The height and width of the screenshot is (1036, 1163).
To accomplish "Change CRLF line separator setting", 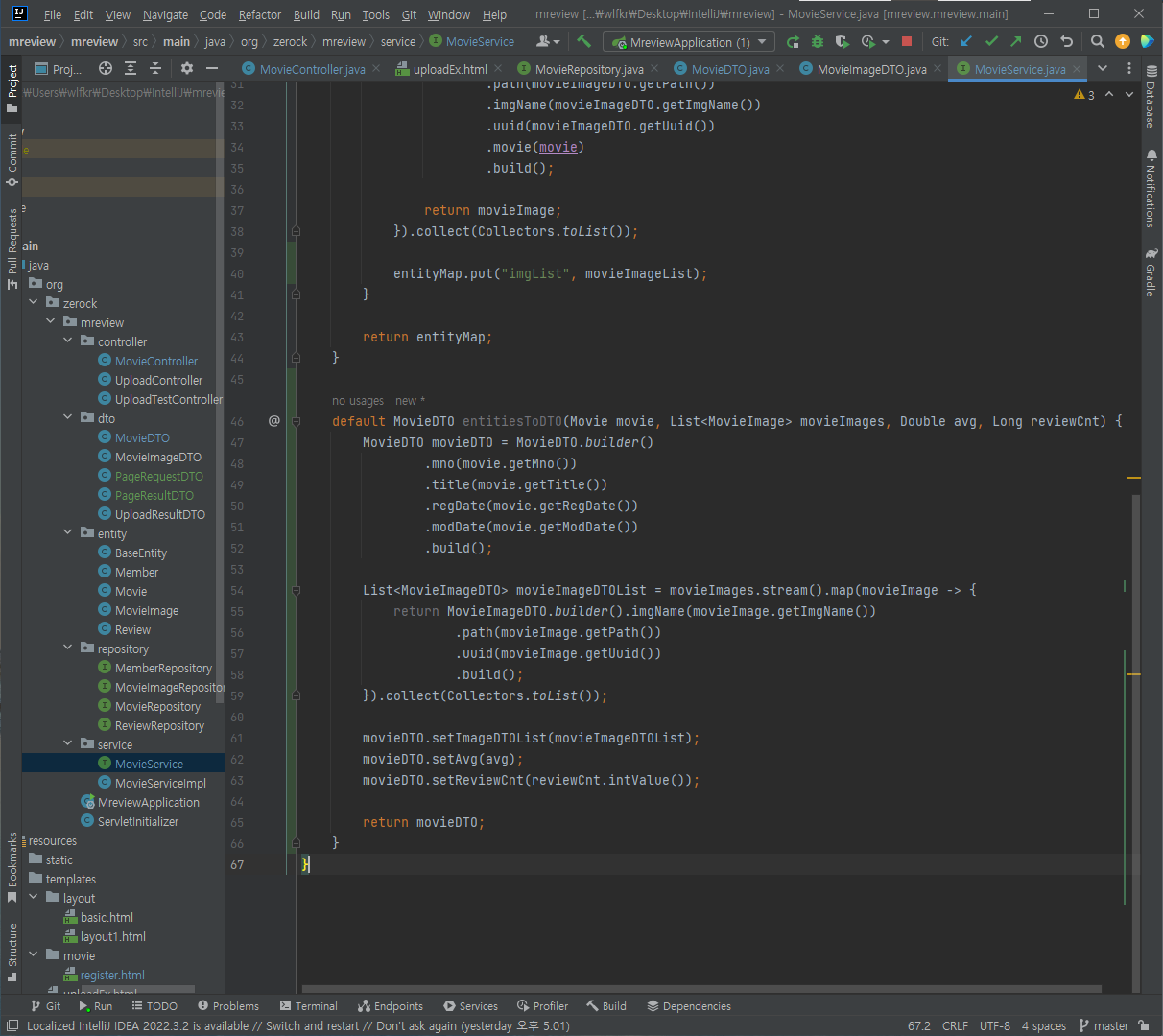I will tap(955, 1025).
